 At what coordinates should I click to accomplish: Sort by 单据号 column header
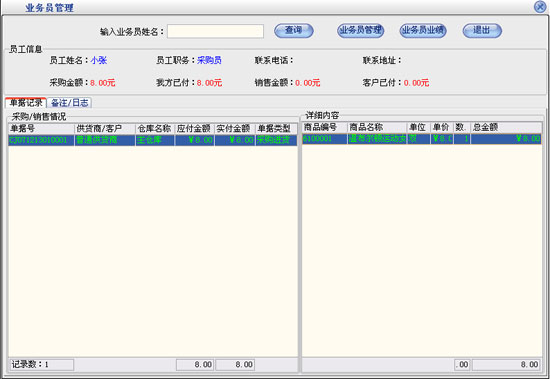click(41, 128)
